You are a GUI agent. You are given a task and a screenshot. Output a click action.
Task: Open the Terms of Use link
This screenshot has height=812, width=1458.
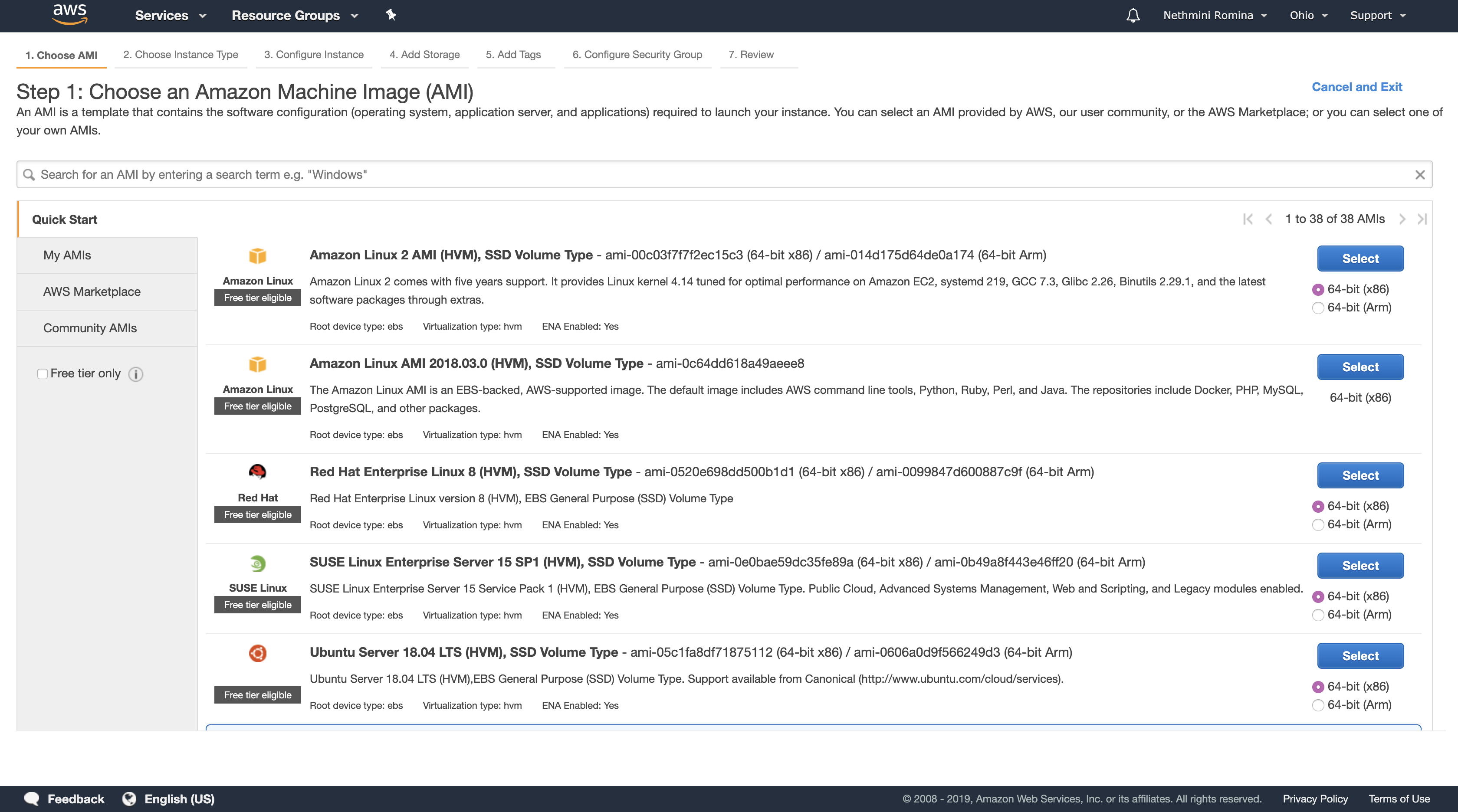(1399, 799)
